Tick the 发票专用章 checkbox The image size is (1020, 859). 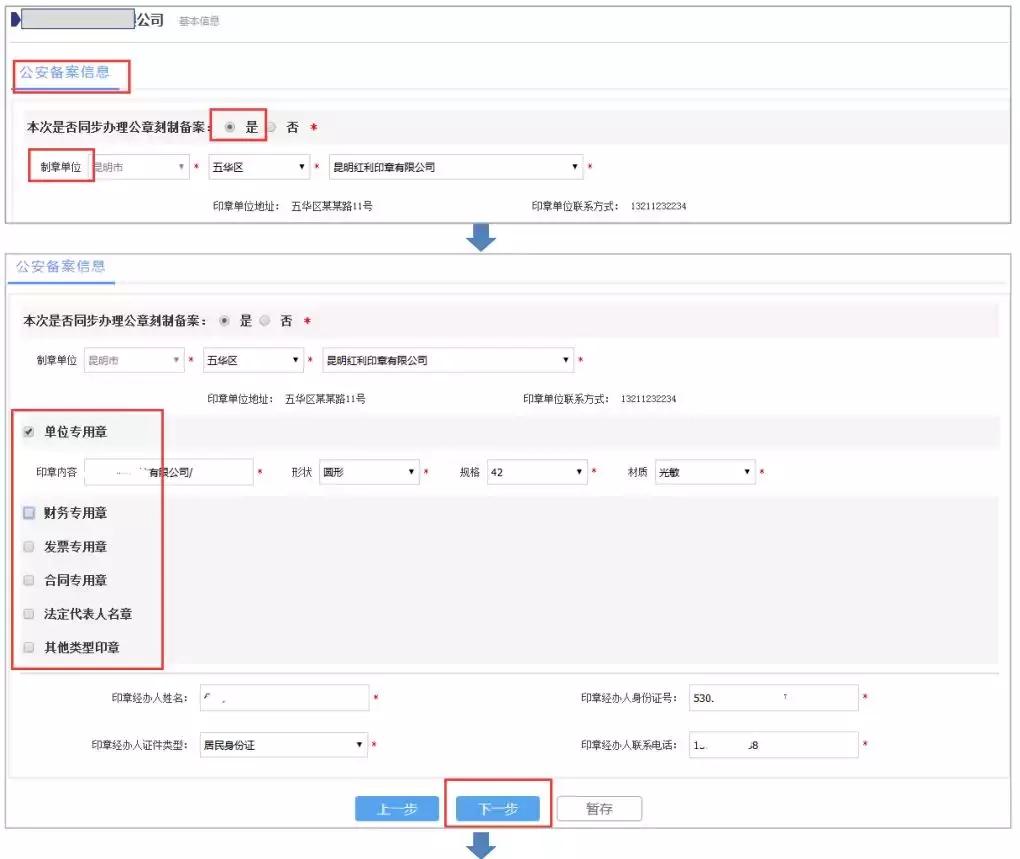coord(29,547)
